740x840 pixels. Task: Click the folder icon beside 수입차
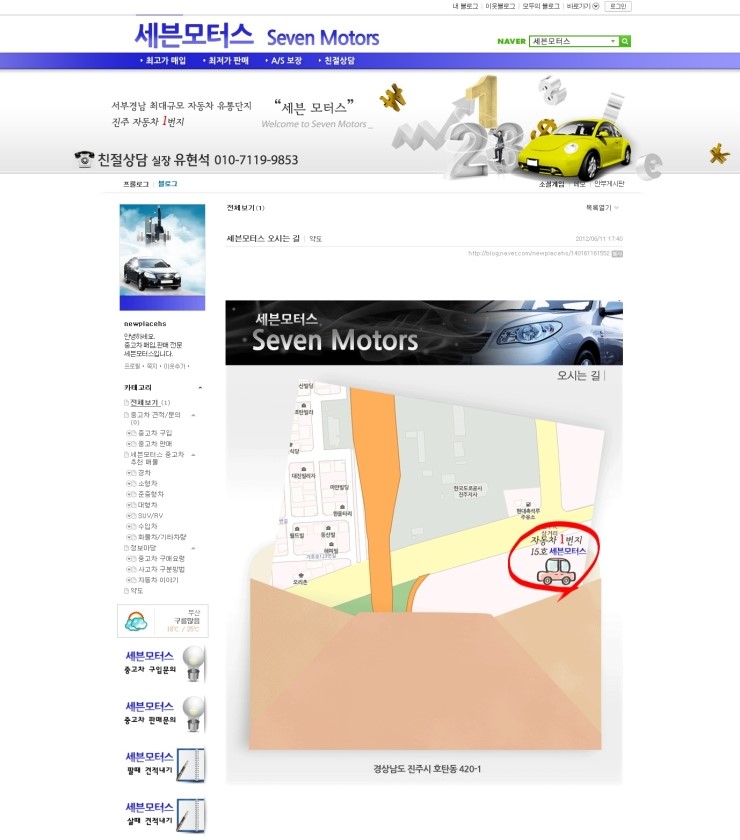pos(133,527)
